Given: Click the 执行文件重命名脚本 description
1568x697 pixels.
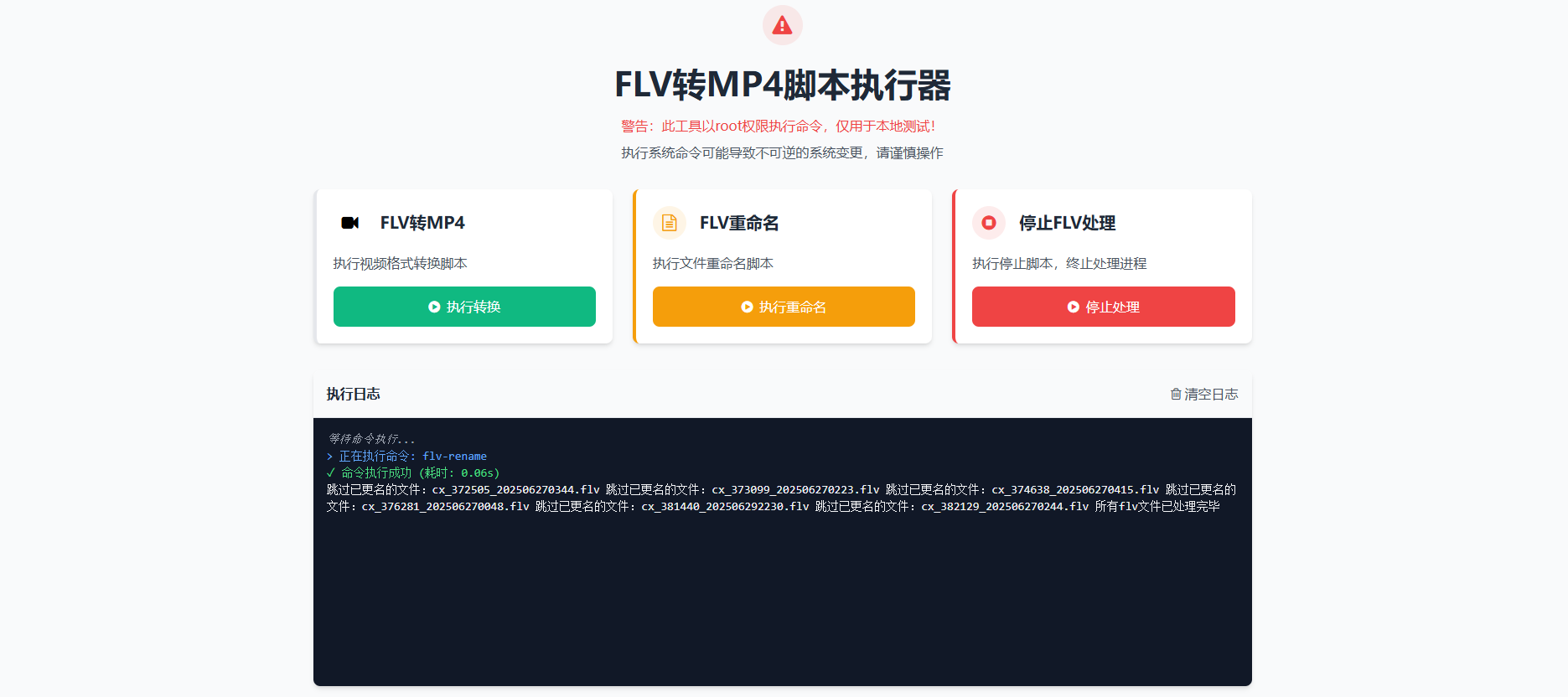Looking at the screenshot, I should click(713, 263).
